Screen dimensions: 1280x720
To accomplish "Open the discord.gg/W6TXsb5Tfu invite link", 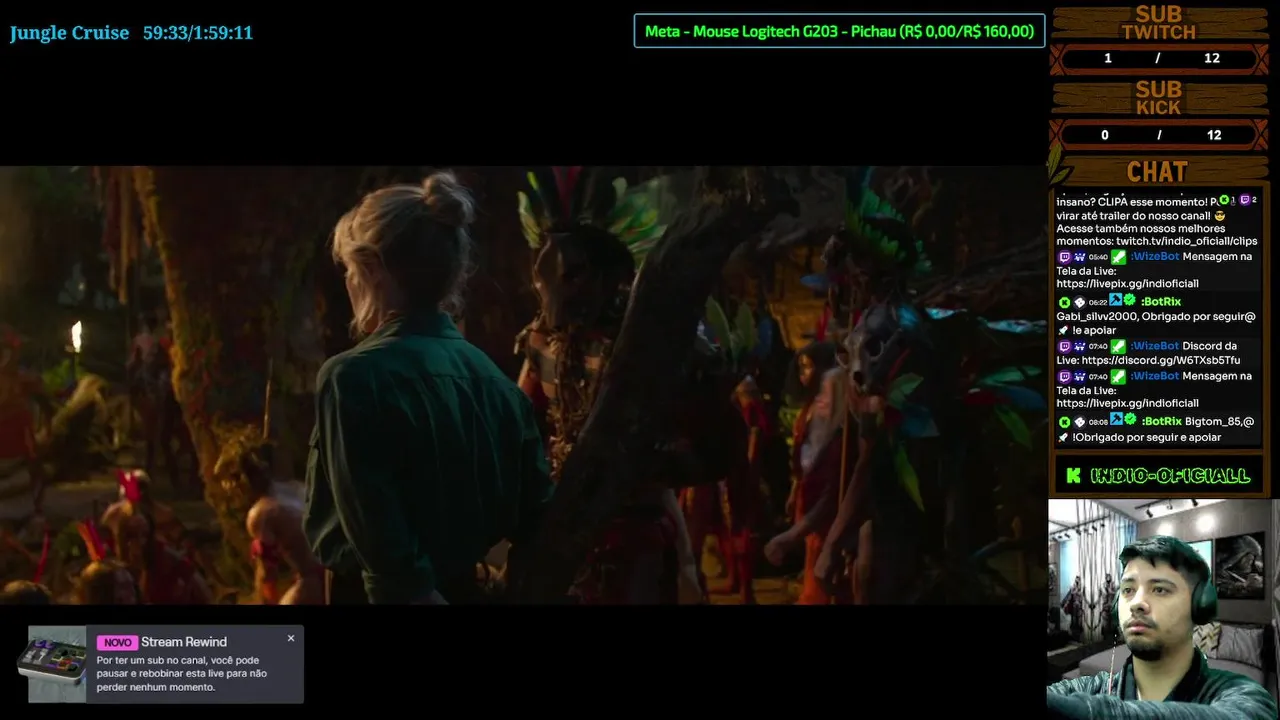I will click(x=1161, y=360).
